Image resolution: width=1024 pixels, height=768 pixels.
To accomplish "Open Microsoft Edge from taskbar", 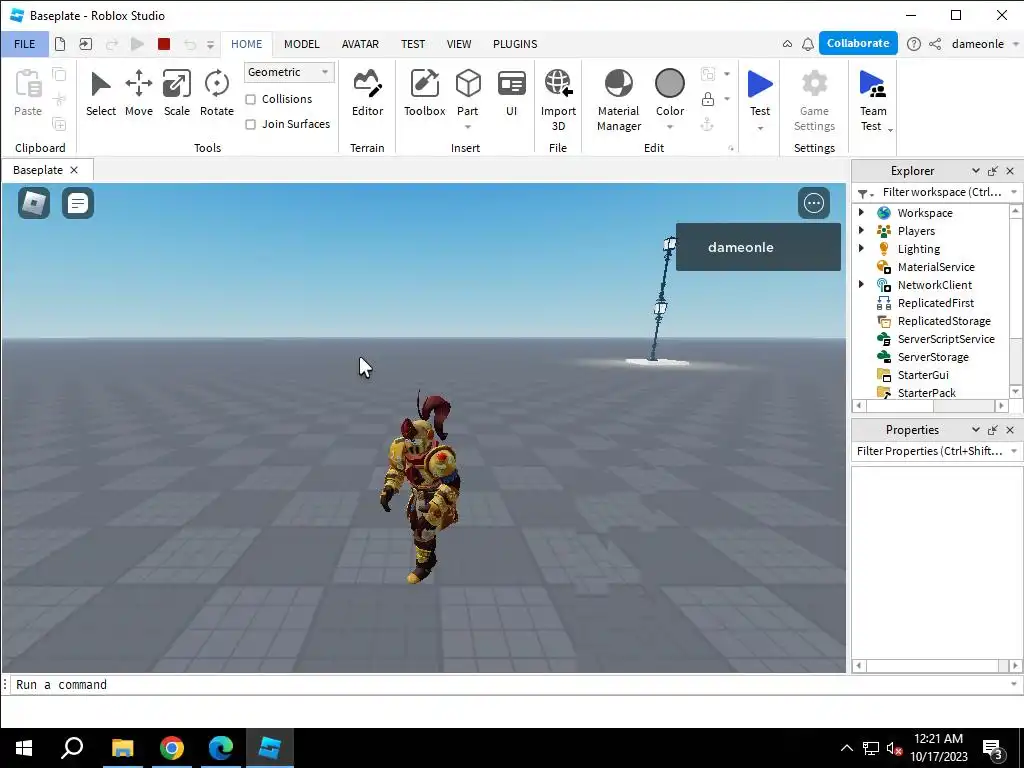I will pyautogui.click(x=221, y=748).
